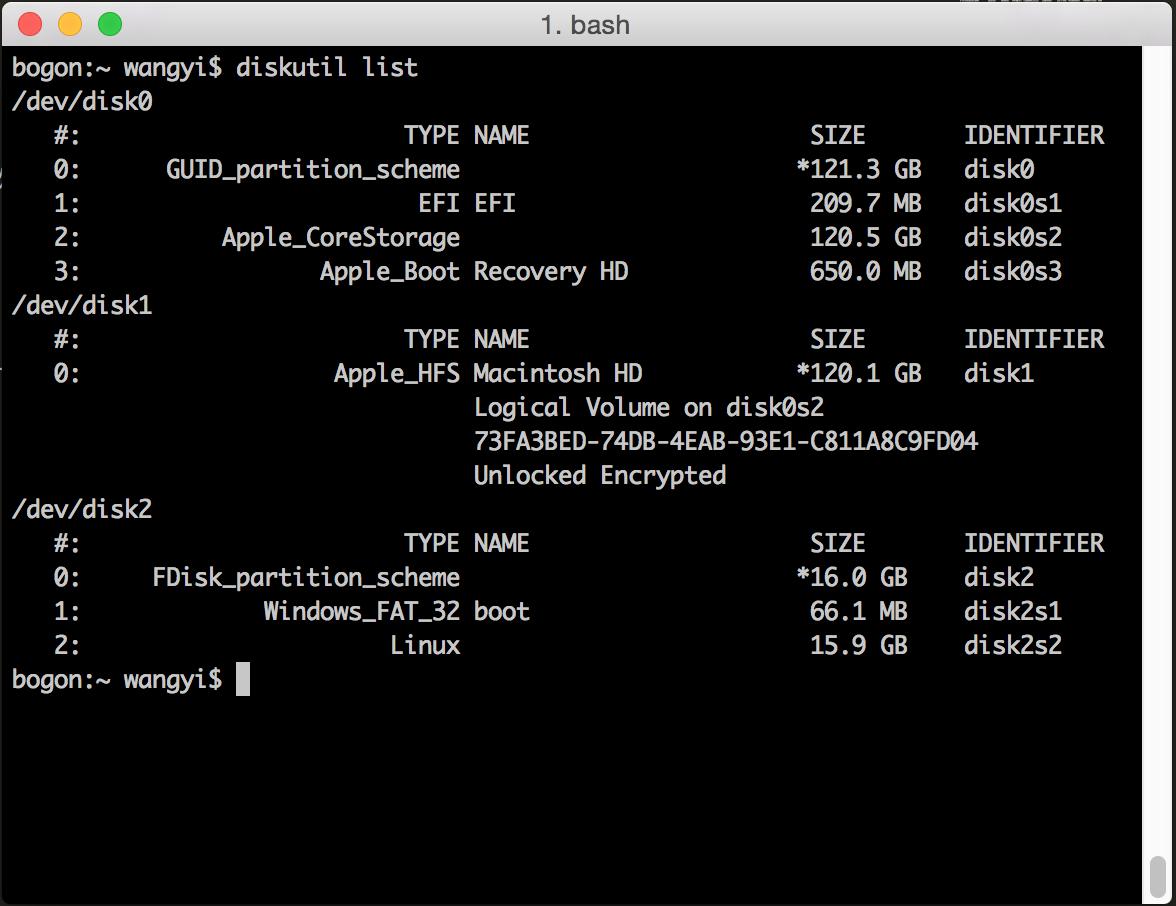Image resolution: width=1176 pixels, height=906 pixels.
Task: Click the red close window button
Action: (30, 24)
